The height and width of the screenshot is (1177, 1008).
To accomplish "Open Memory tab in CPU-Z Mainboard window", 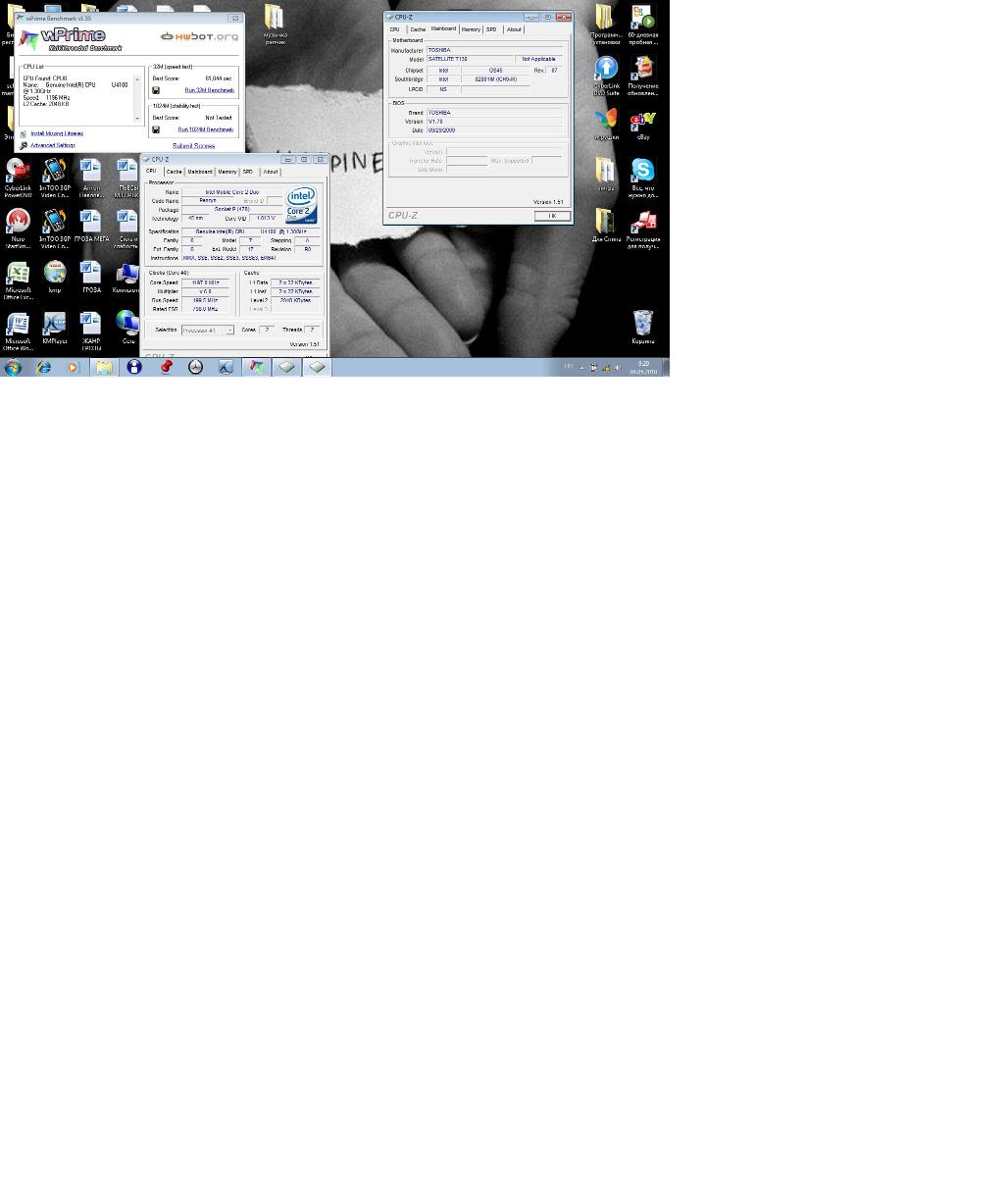I will 472,29.
